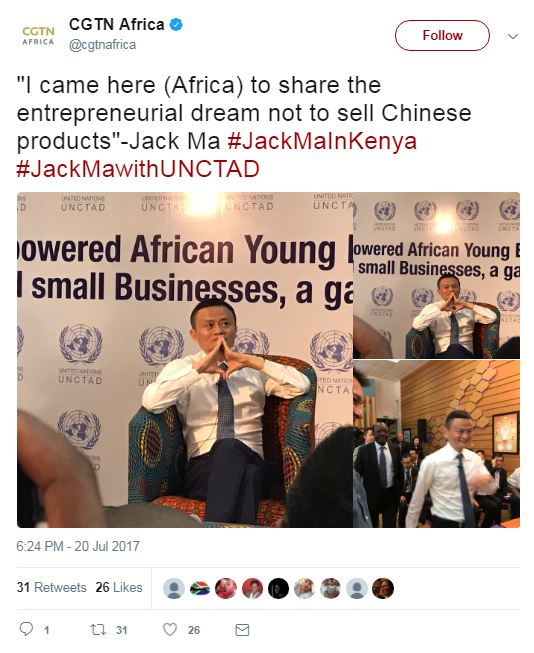Open the #JackMawithUNCTAD hashtag
This screenshot has height=653, width=534.
click(138, 169)
